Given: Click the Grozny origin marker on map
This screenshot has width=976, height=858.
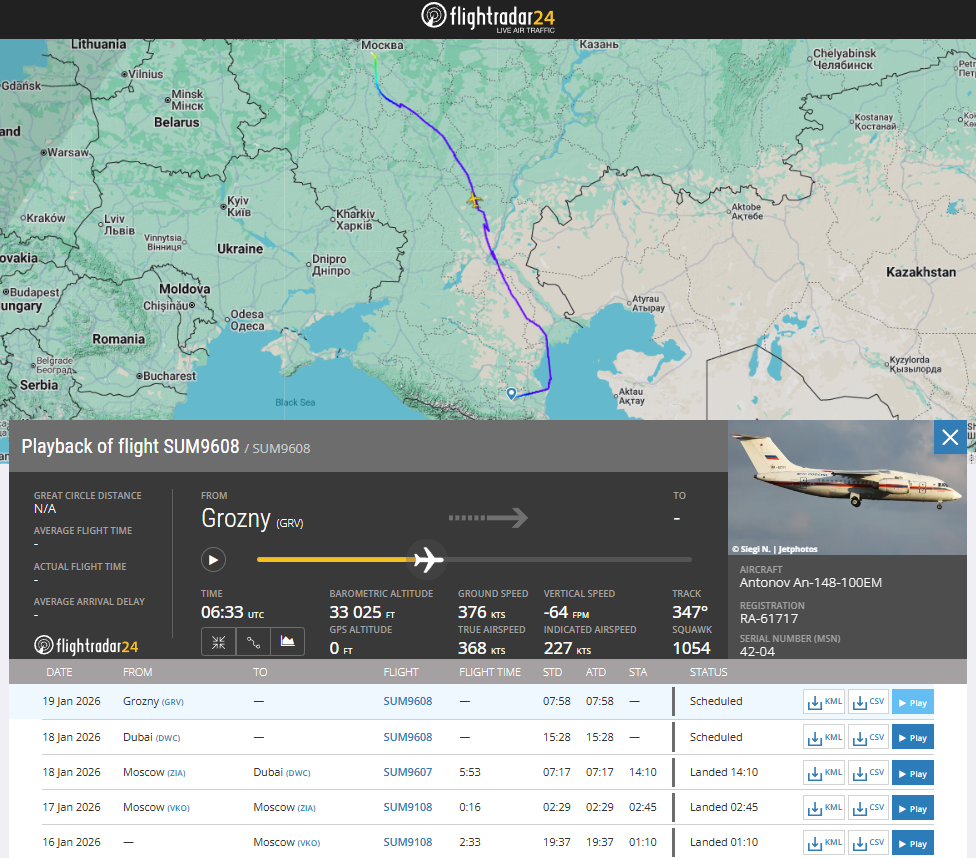Looking at the screenshot, I should click(511, 393).
